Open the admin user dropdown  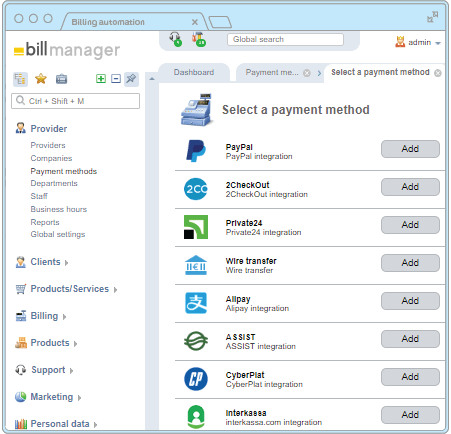(x=418, y=42)
